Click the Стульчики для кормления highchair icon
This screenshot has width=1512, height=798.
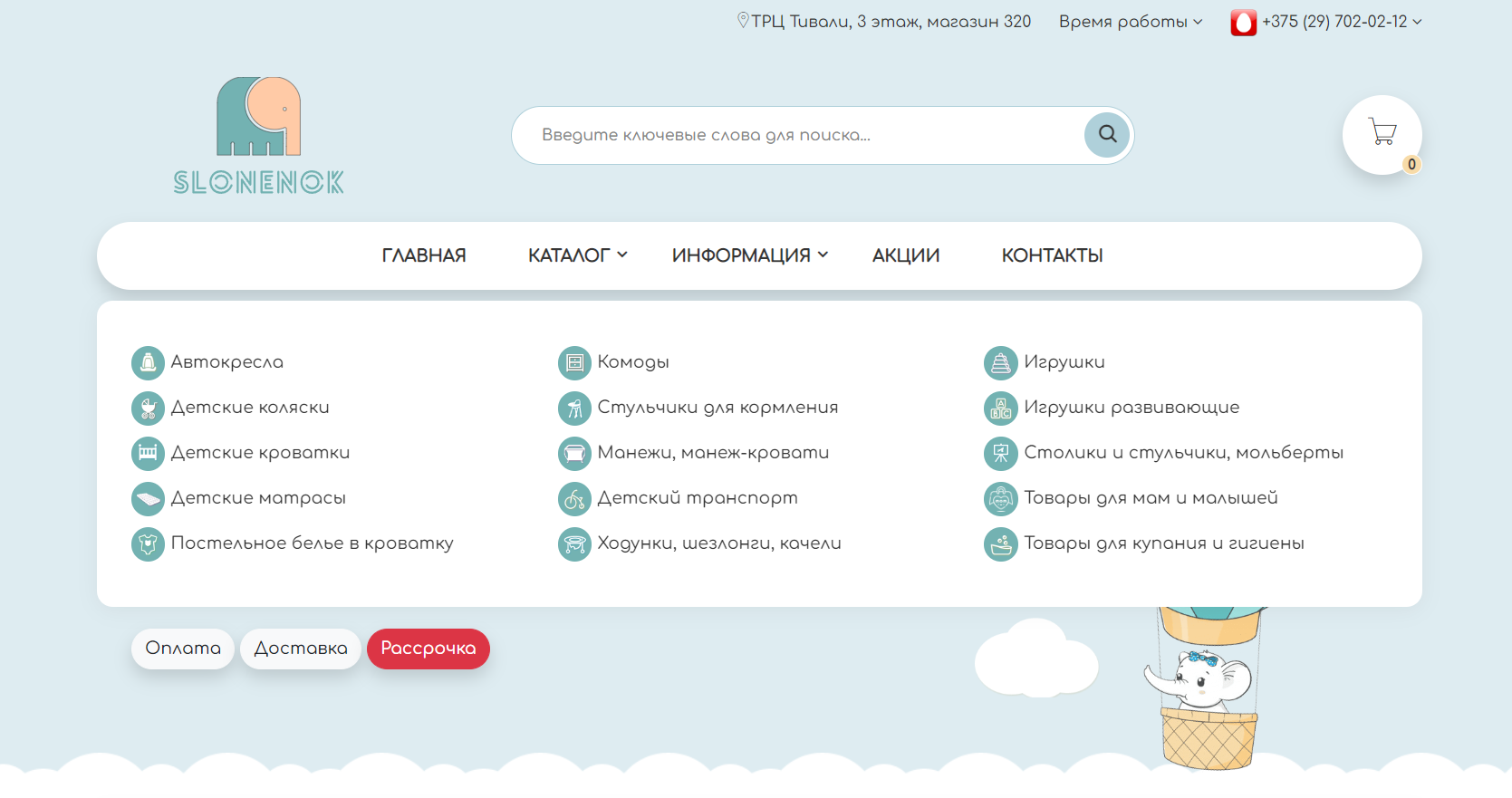pos(574,409)
